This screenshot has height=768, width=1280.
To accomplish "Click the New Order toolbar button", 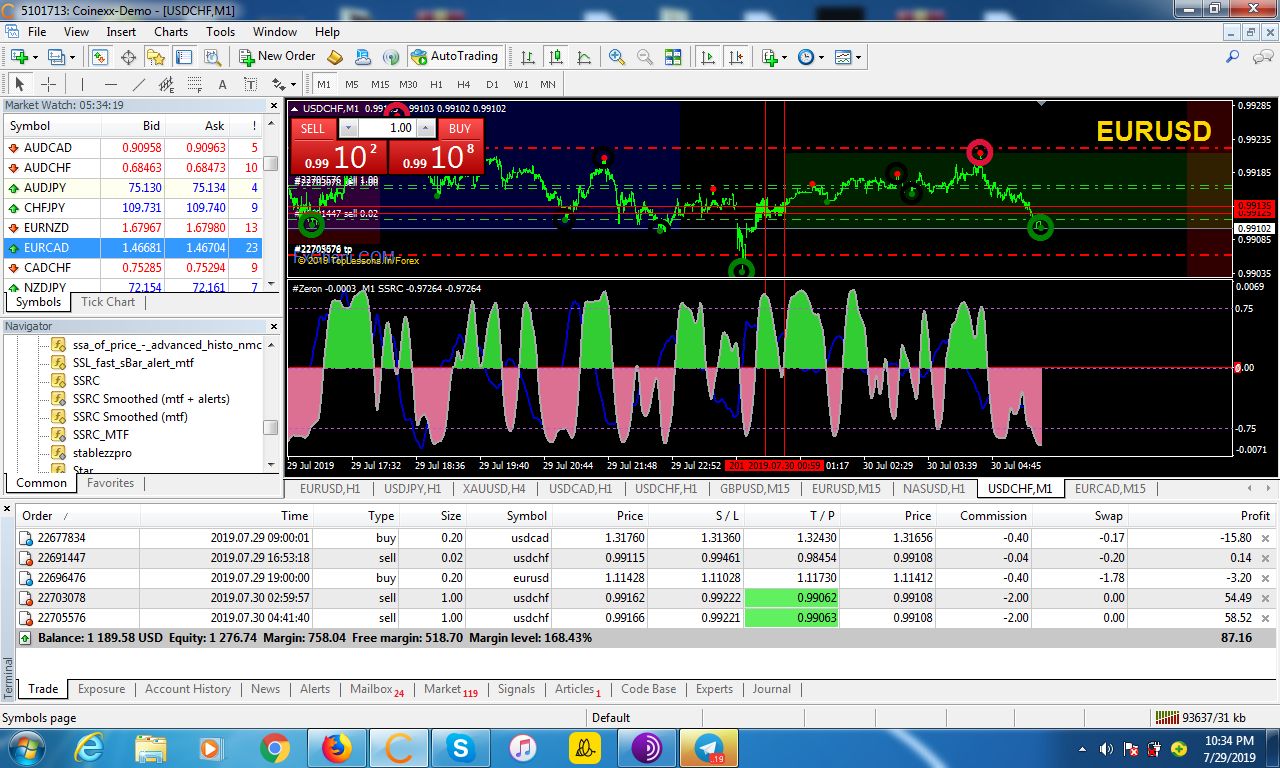I will point(276,57).
